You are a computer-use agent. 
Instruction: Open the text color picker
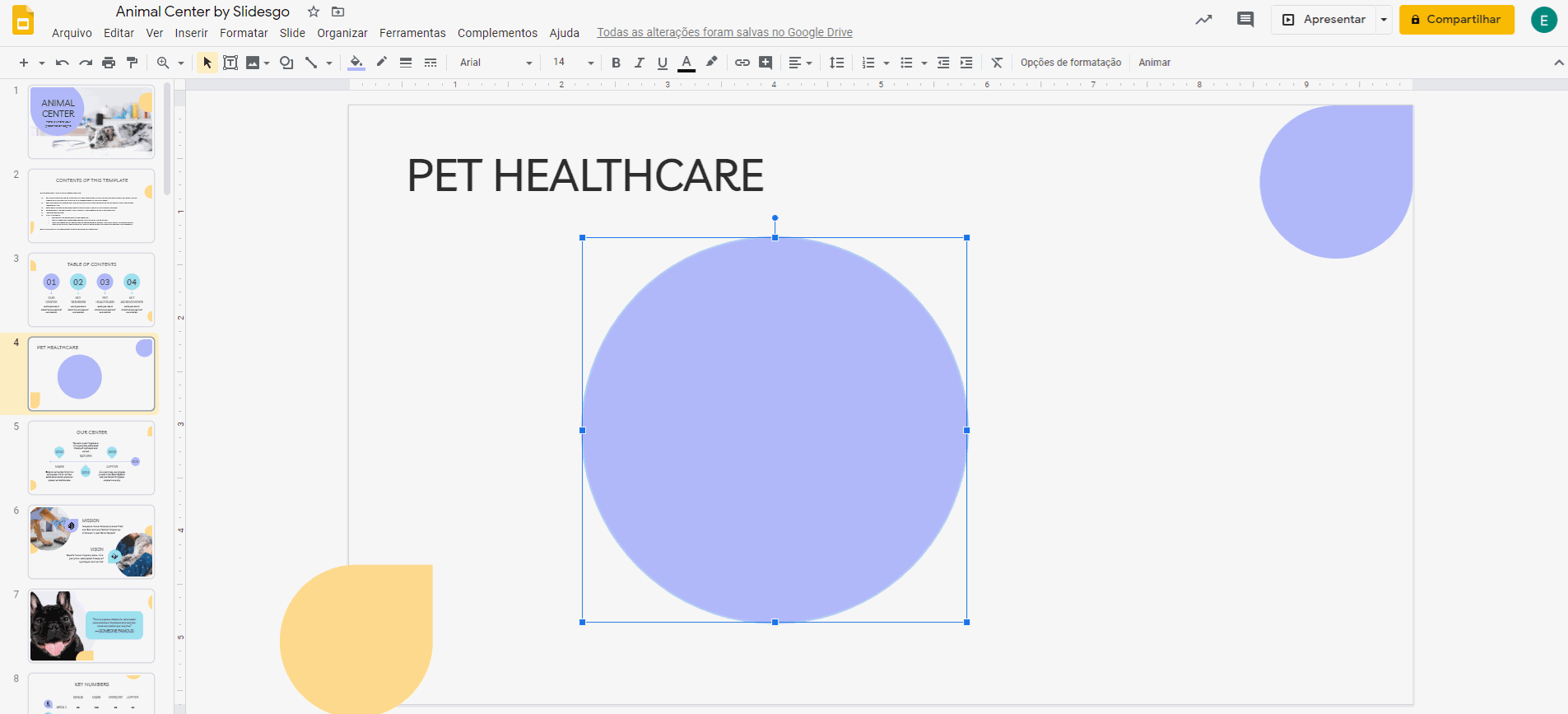coord(686,63)
